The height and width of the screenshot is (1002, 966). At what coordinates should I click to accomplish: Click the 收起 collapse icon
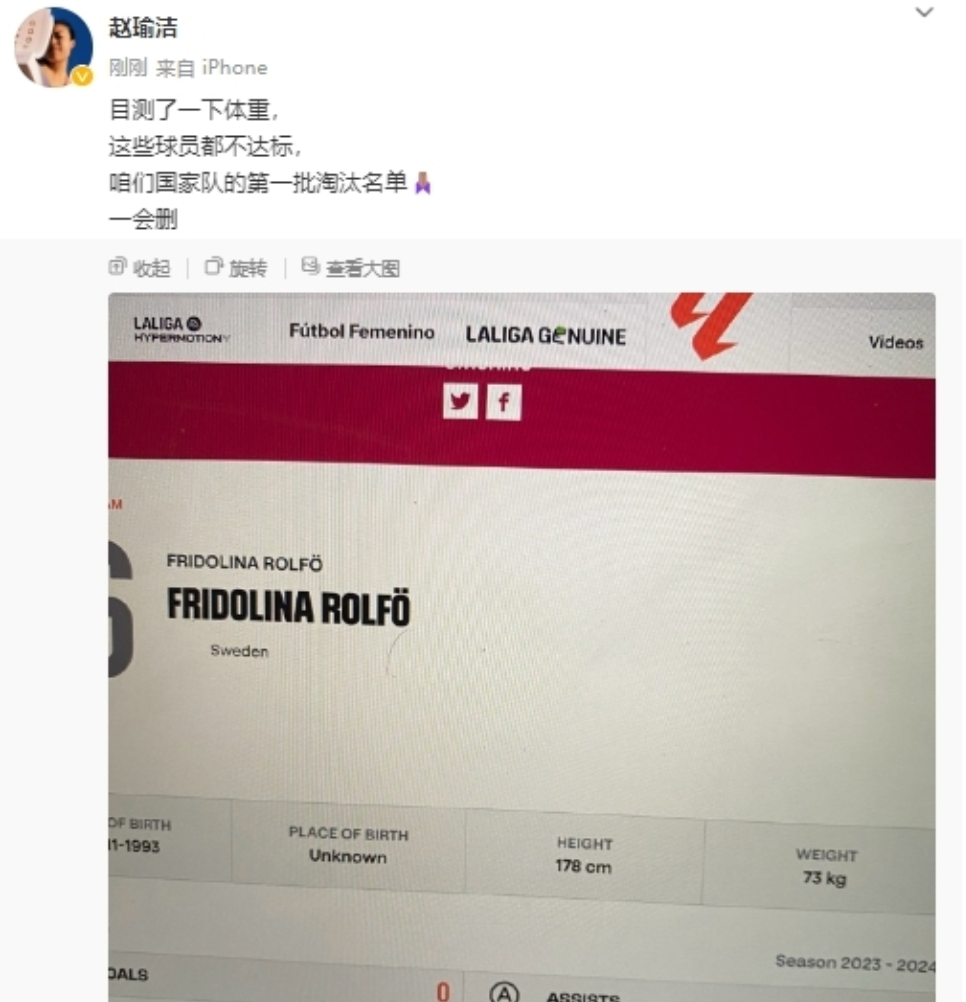pos(118,266)
